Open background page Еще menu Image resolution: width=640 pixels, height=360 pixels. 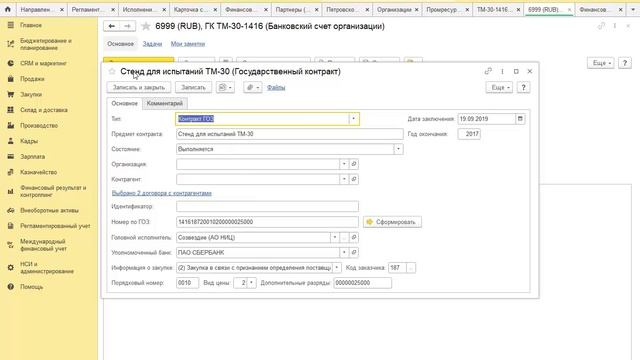click(x=601, y=63)
